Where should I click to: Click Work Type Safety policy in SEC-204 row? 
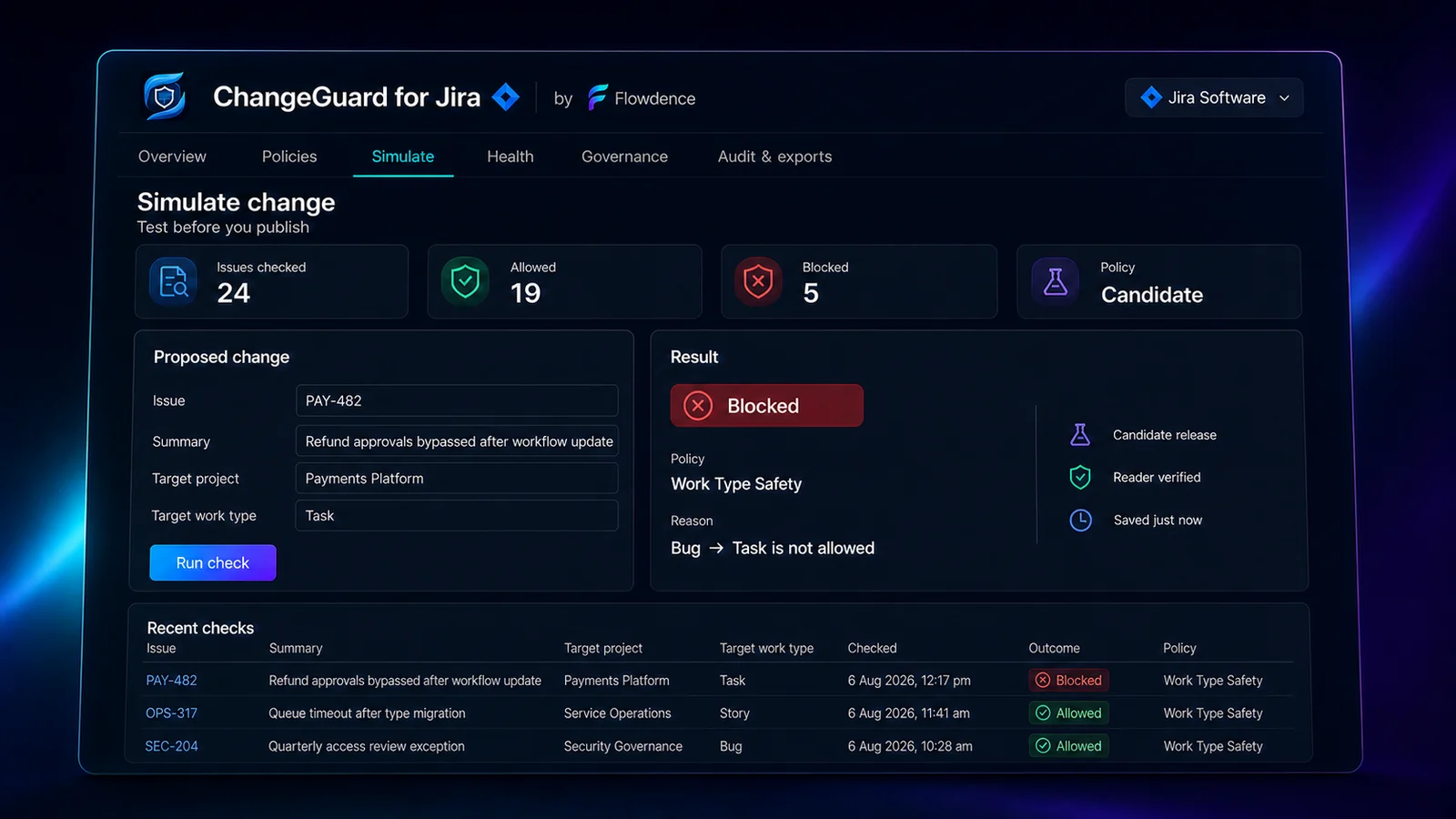(1213, 746)
